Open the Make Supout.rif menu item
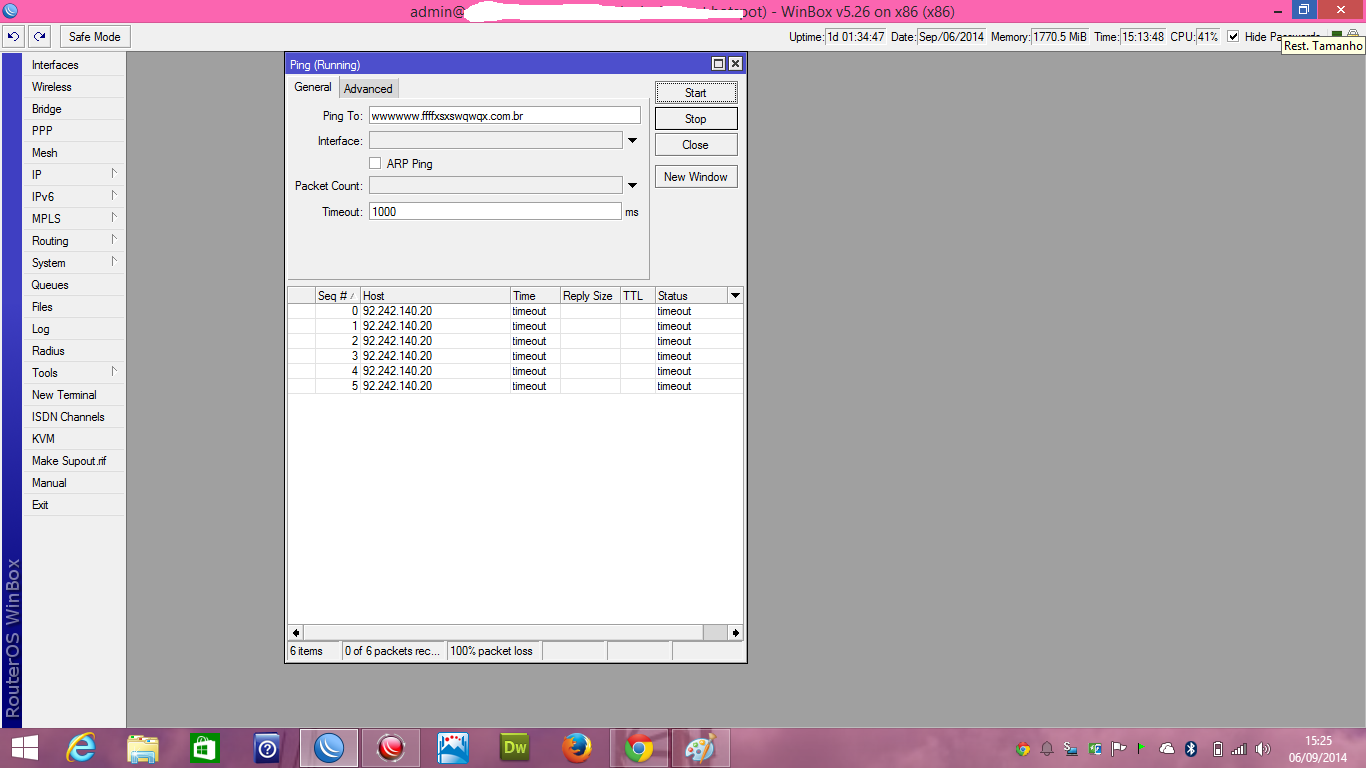Viewport: 1366px width, 768px height. pyautogui.click(x=75, y=461)
